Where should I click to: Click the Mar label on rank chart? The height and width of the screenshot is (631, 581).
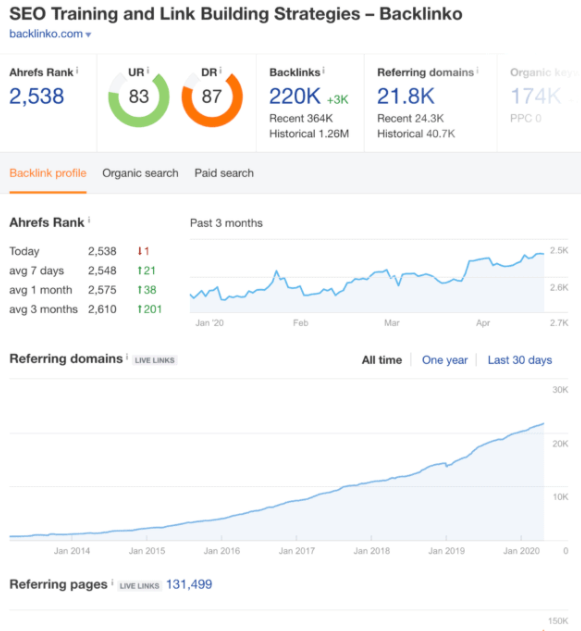391,323
